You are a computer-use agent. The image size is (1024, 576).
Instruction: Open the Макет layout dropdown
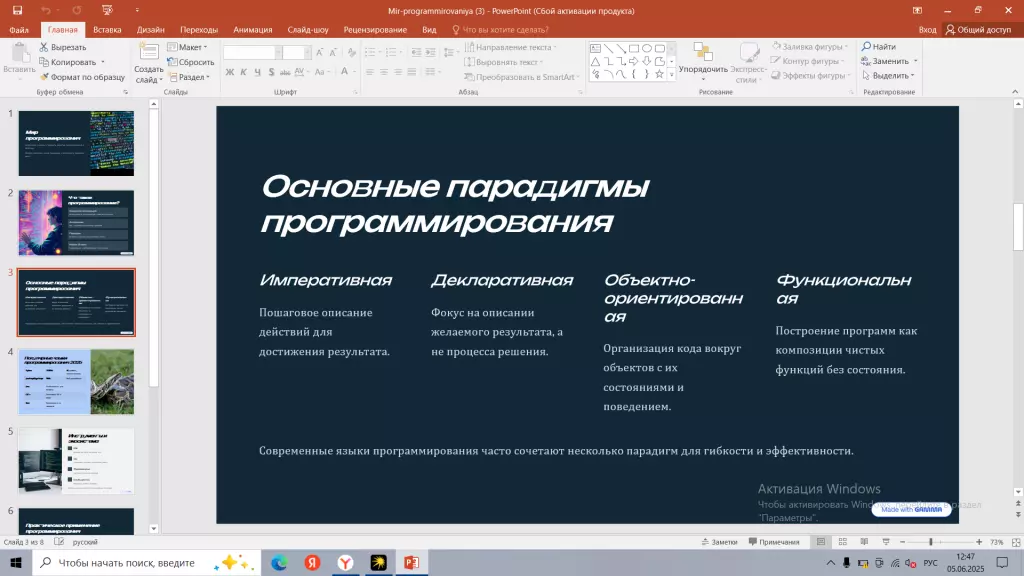(190, 47)
